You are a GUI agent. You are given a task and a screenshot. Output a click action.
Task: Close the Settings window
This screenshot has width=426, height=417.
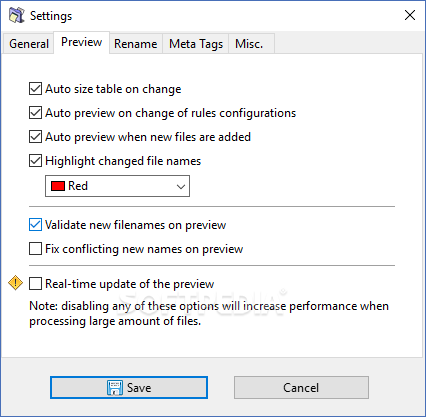(x=410, y=15)
